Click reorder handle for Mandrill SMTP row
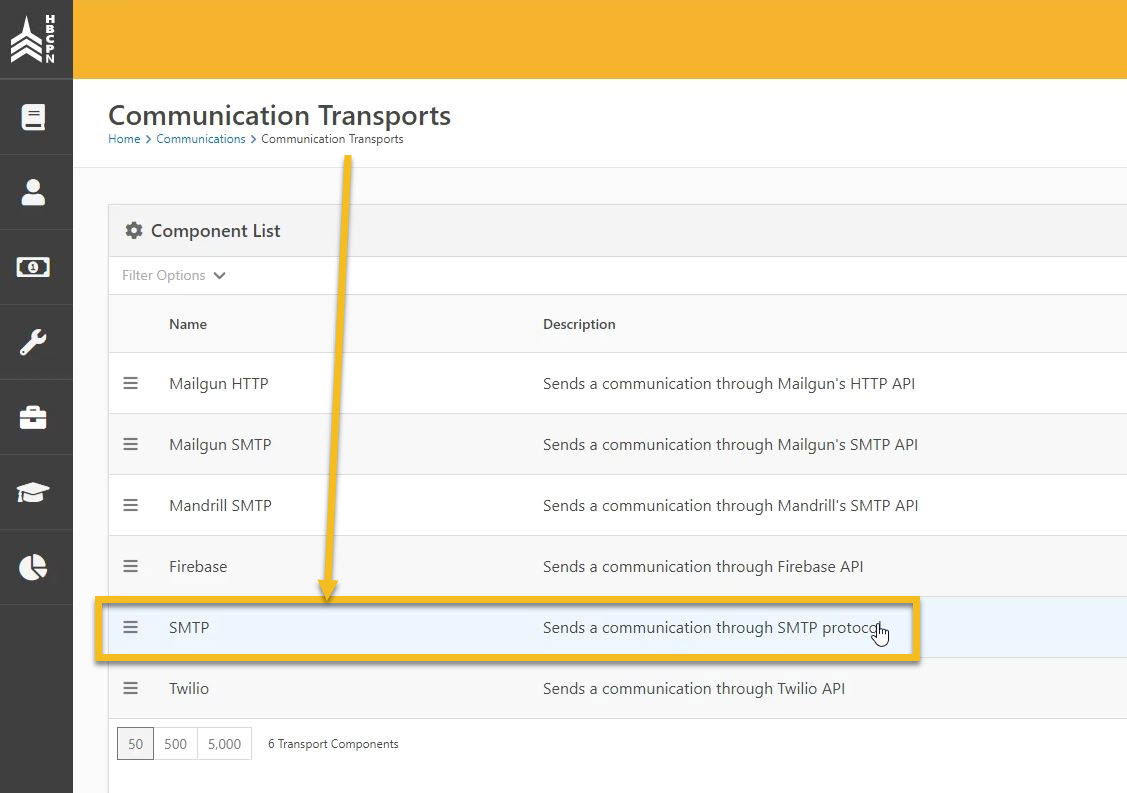Image resolution: width=1127 pixels, height=793 pixels. [130, 505]
